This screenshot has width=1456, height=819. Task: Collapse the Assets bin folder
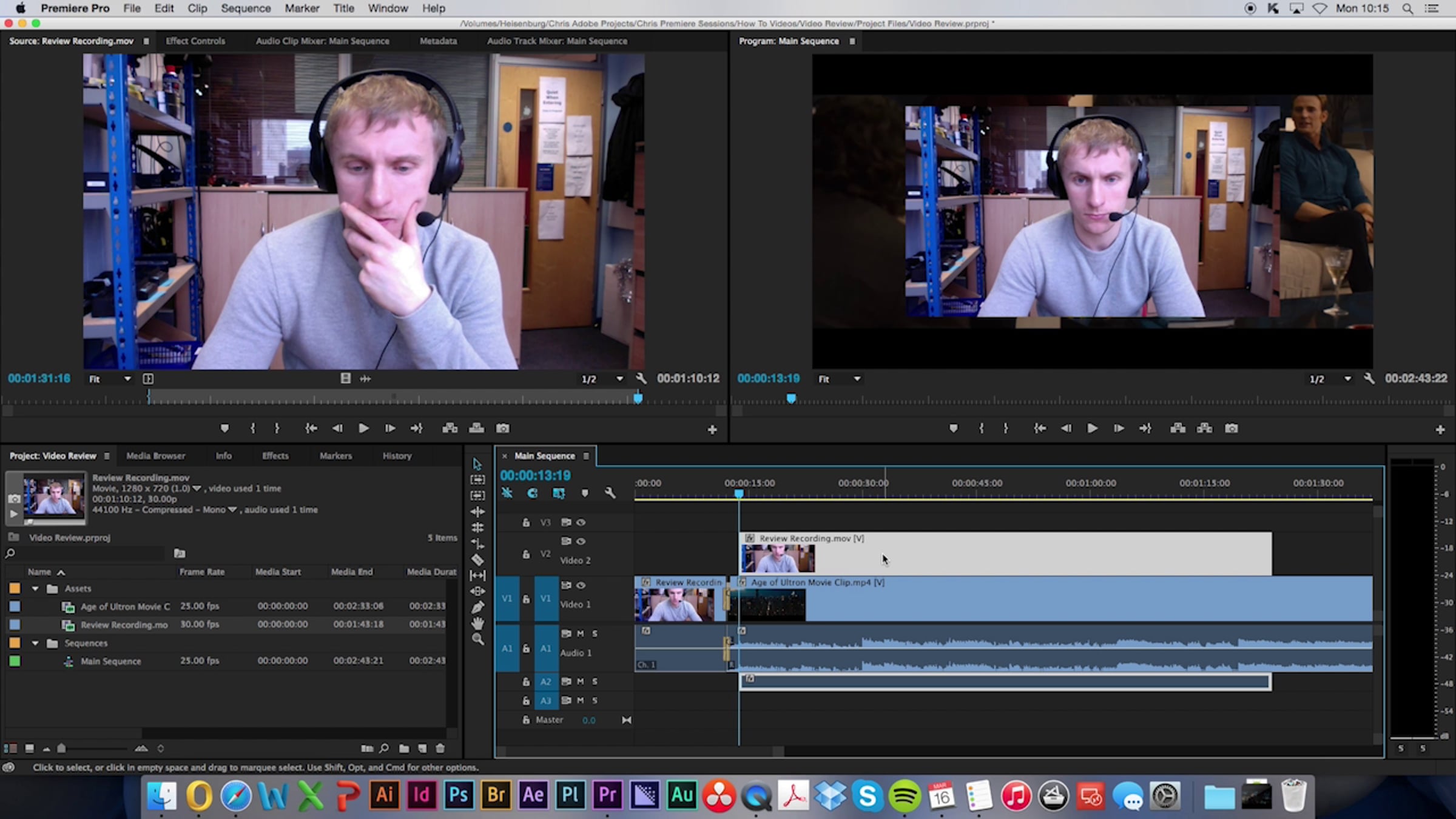point(35,588)
